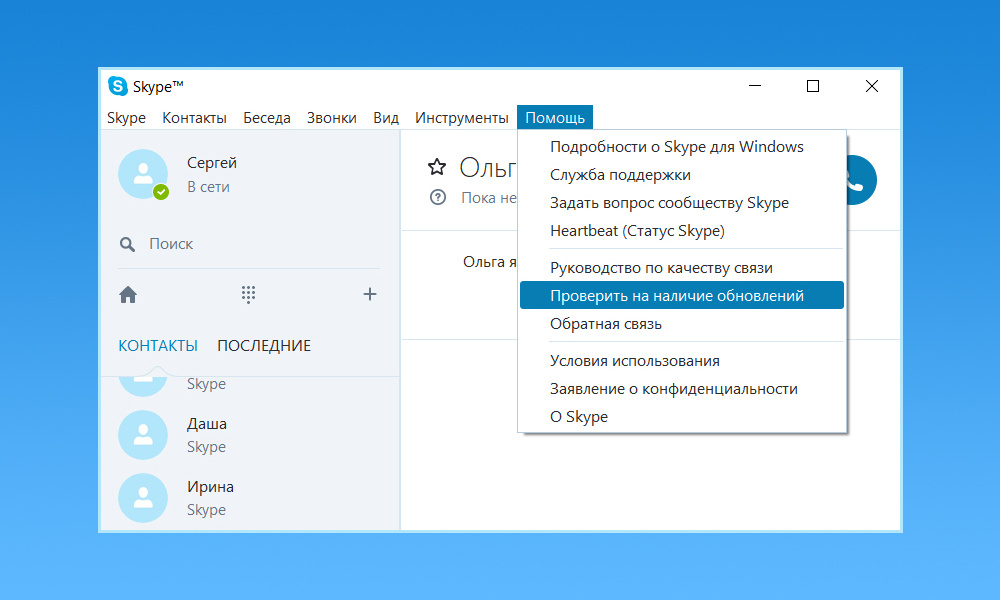Select Irina's contact avatar
The width and height of the screenshot is (1000, 600).
tap(143, 498)
